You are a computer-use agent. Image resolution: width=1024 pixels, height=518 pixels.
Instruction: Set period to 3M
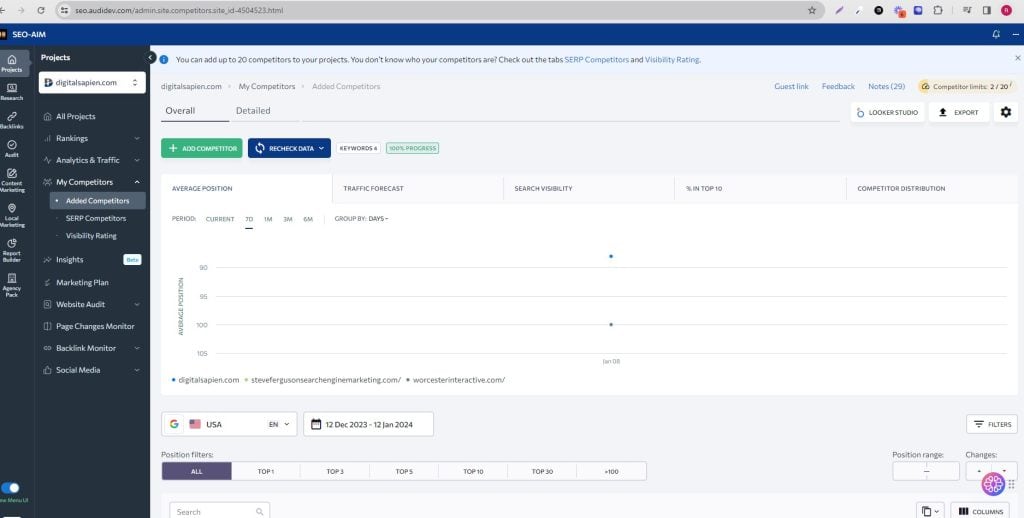click(x=287, y=219)
